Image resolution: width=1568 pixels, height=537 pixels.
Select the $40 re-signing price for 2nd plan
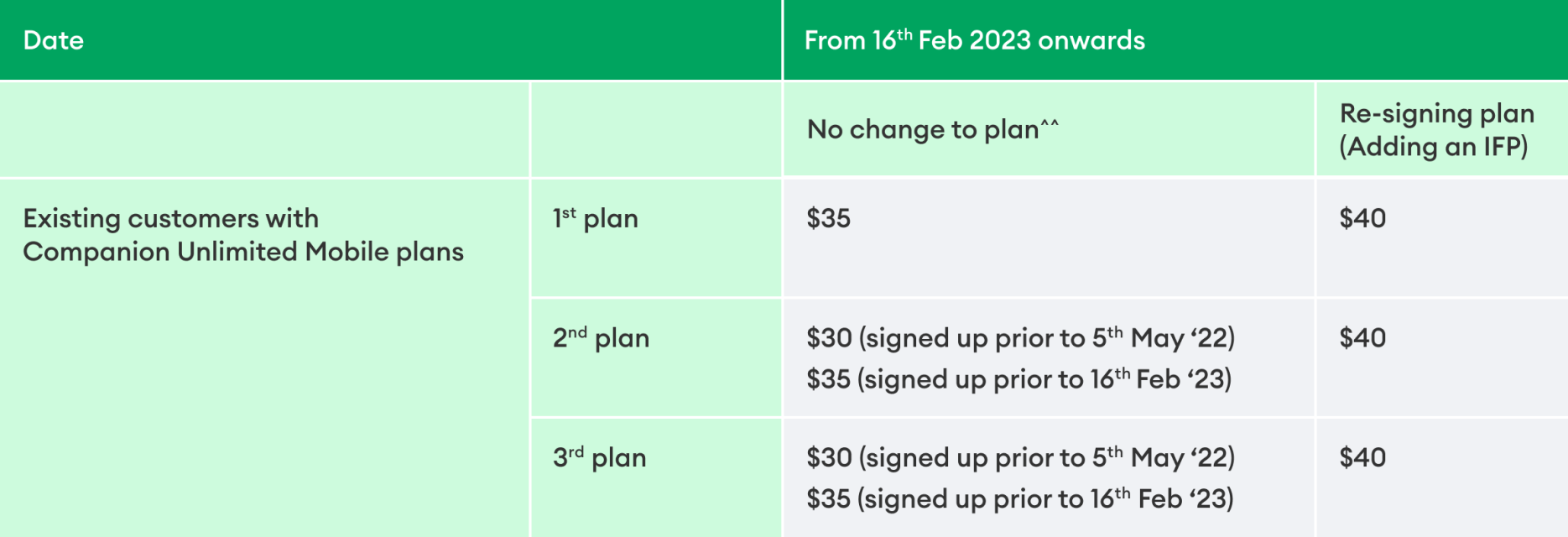tap(1362, 338)
